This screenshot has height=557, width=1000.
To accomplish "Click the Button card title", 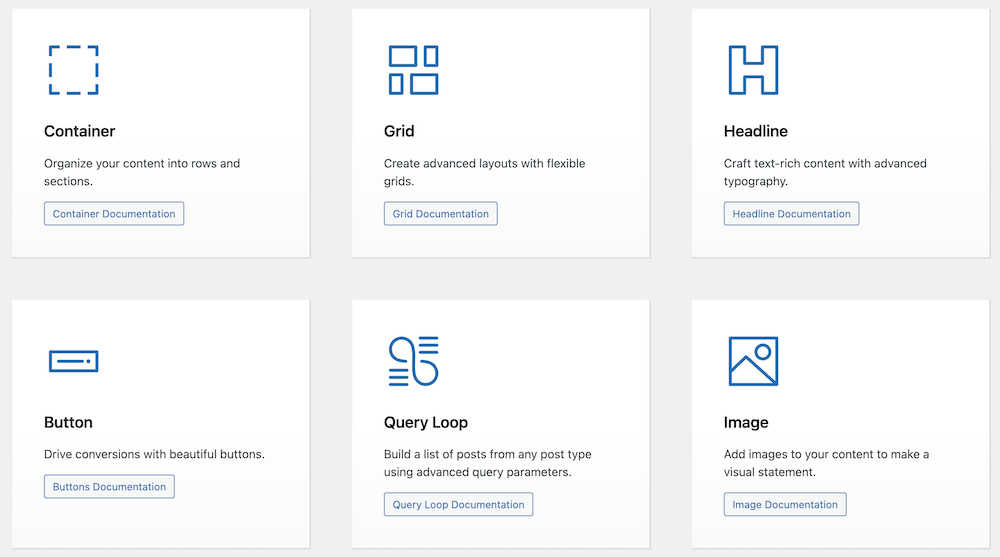I will (68, 422).
